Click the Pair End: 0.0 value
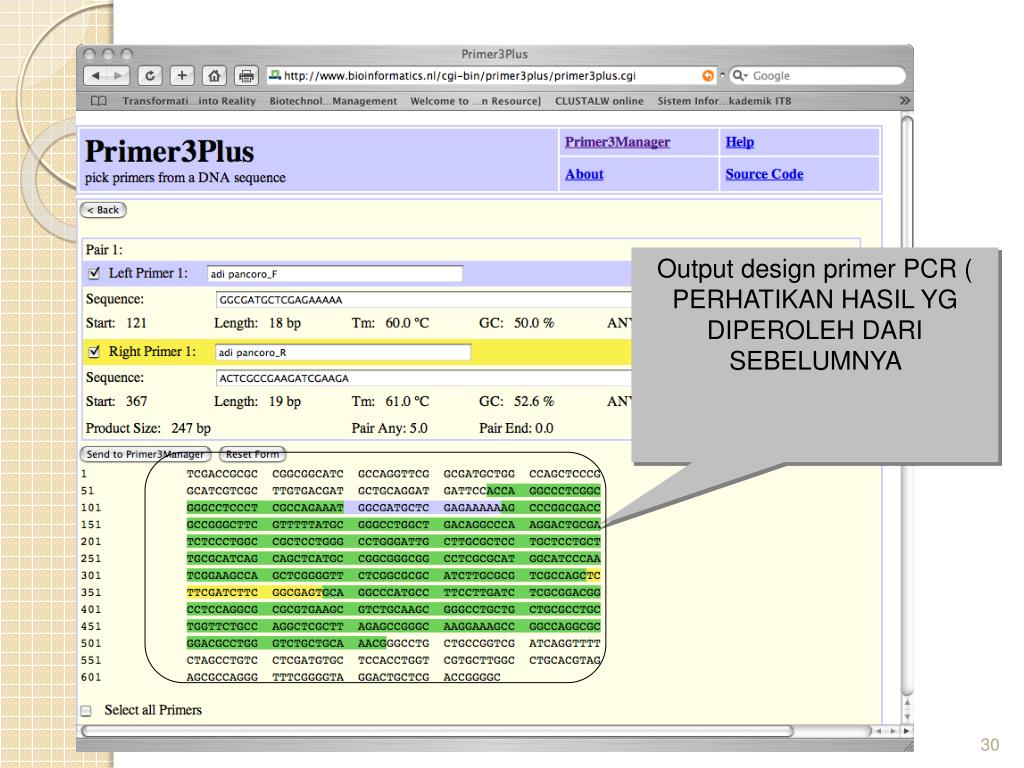Screen dimensions: 1024x768 coord(516,428)
